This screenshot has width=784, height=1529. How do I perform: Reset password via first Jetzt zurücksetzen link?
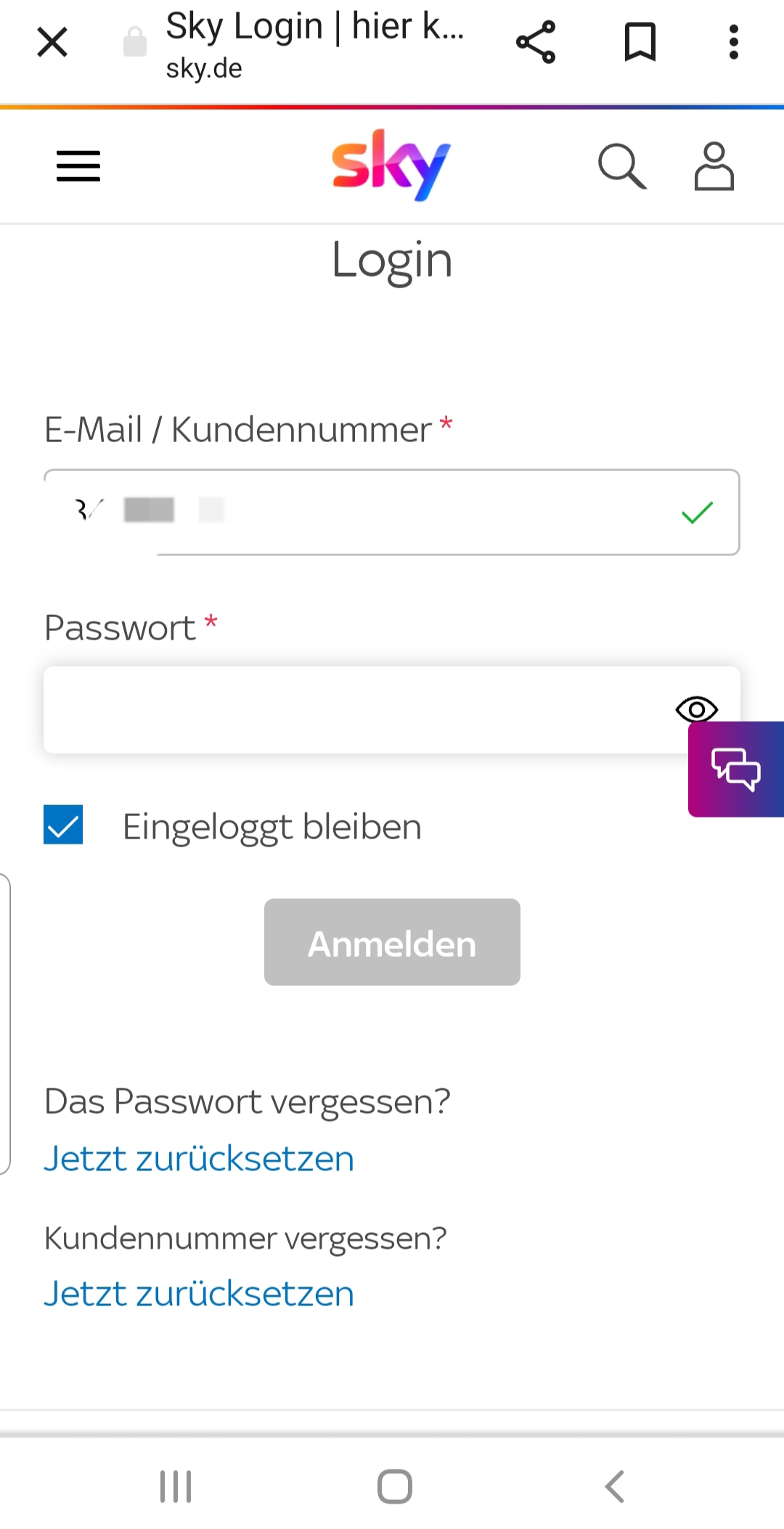[x=199, y=1158]
